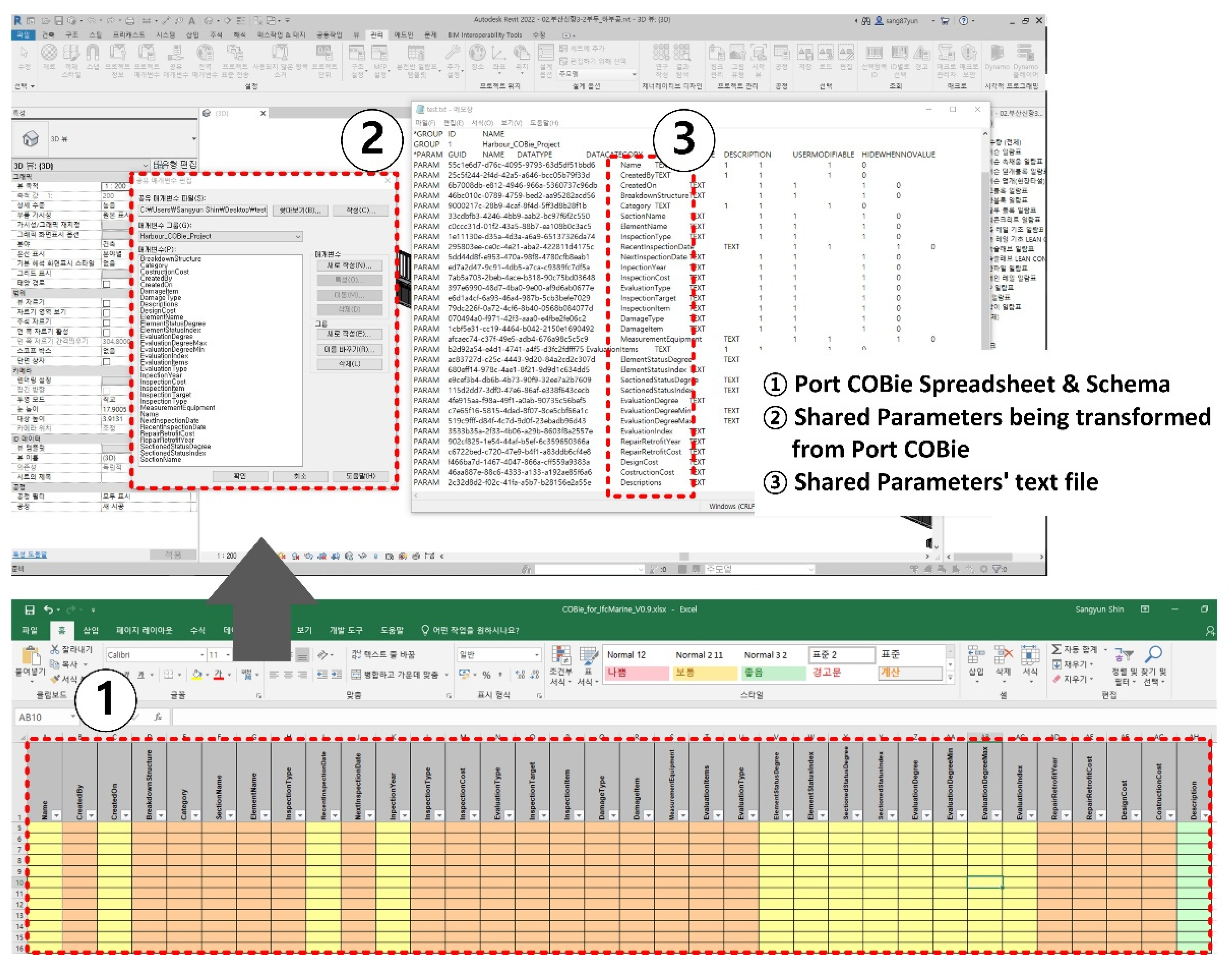Viewport: 1232px width, 967px height.
Task: Click the Excel undo arrow icon
Action: click(49, 610)
